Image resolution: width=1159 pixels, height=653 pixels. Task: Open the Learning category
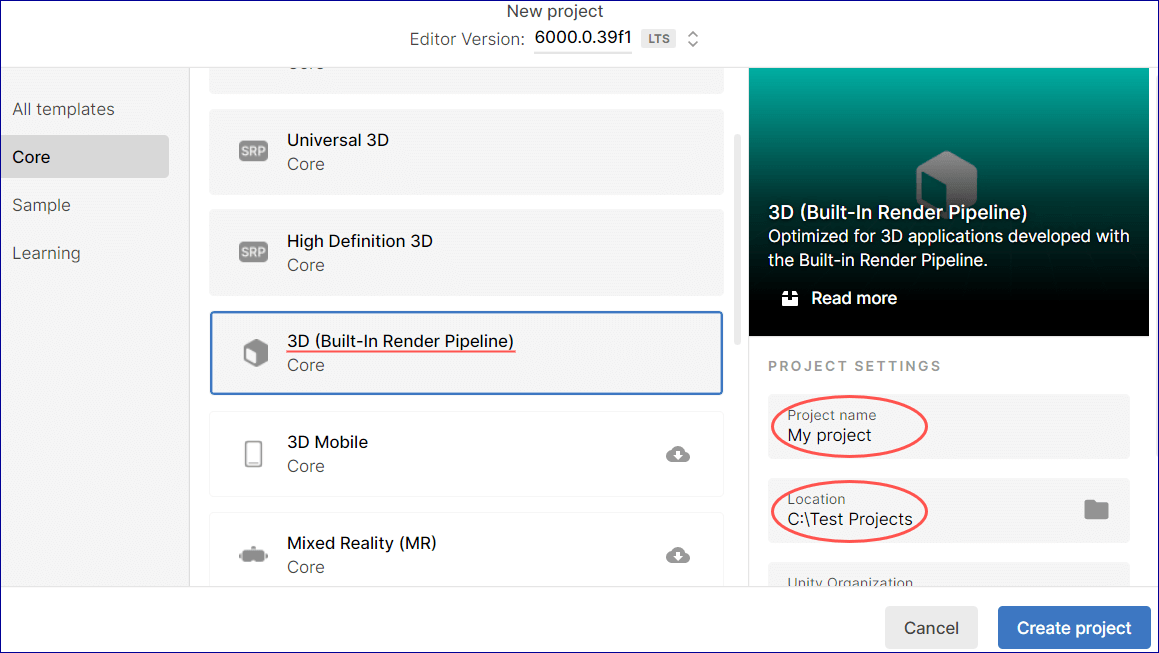tap(46, 253)
